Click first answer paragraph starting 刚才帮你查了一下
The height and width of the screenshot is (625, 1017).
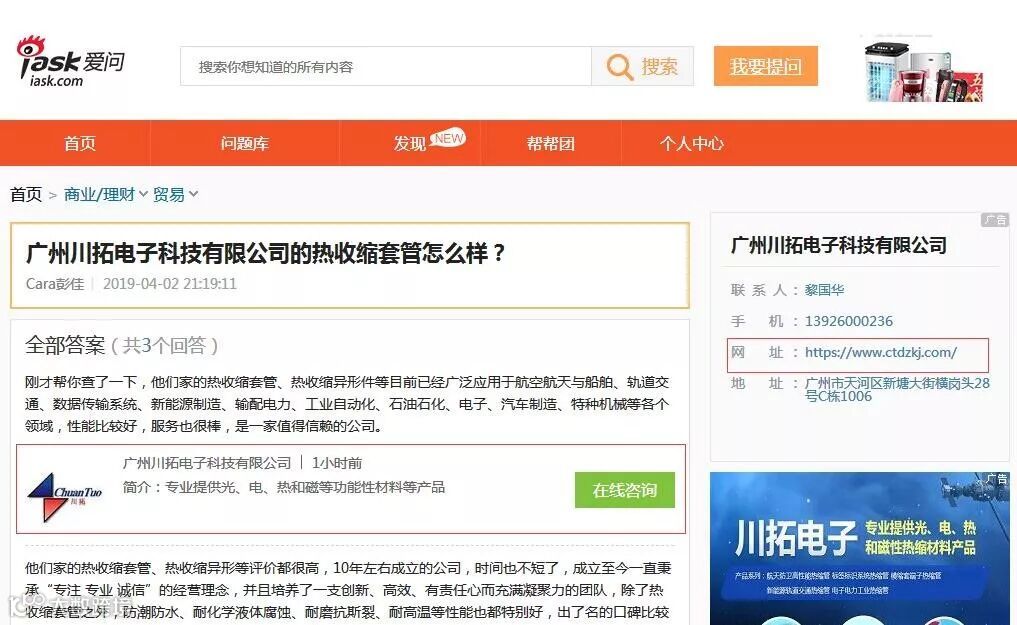[347, 404]
